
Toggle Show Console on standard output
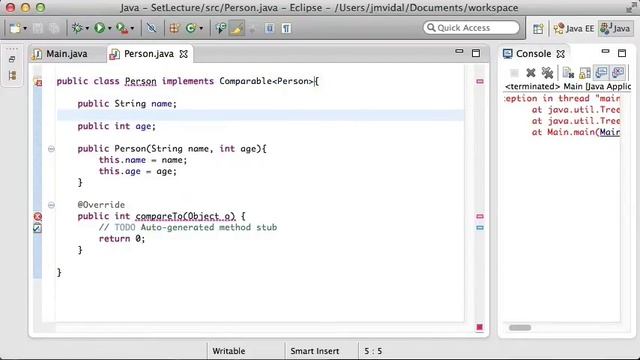point(601,73)
